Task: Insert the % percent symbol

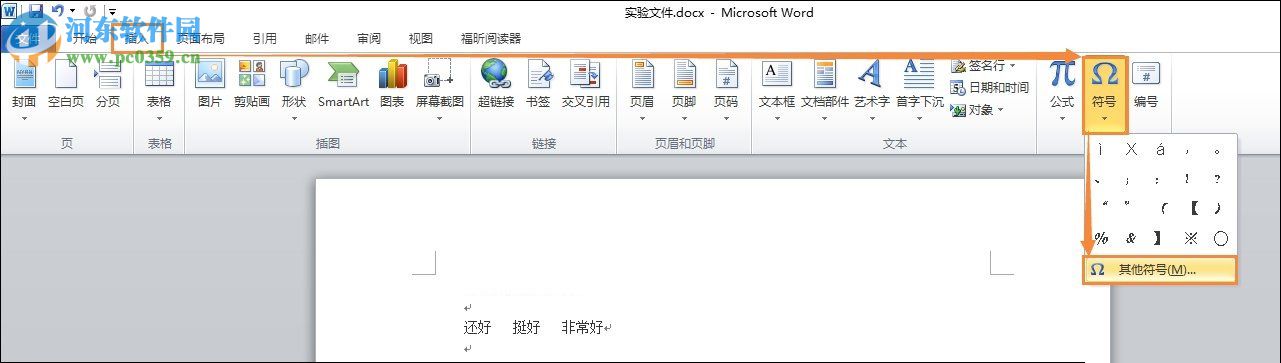Action: [x=1101, y=239]
